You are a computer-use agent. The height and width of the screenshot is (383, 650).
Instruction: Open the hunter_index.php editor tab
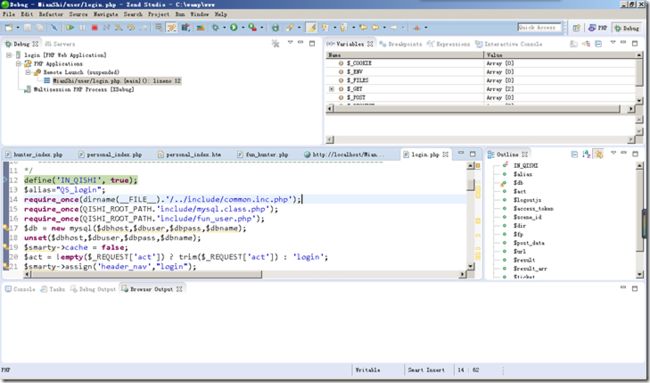point(34,155)
